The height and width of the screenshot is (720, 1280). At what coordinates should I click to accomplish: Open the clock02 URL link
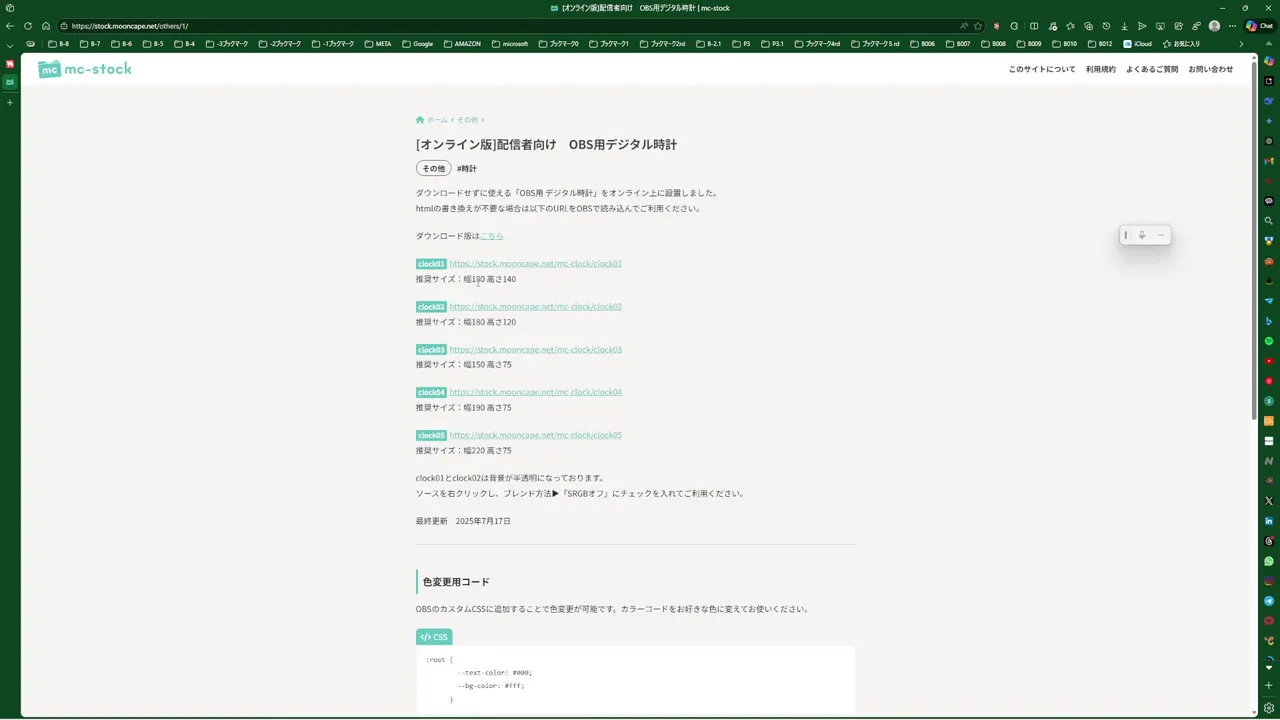[535, 307]
